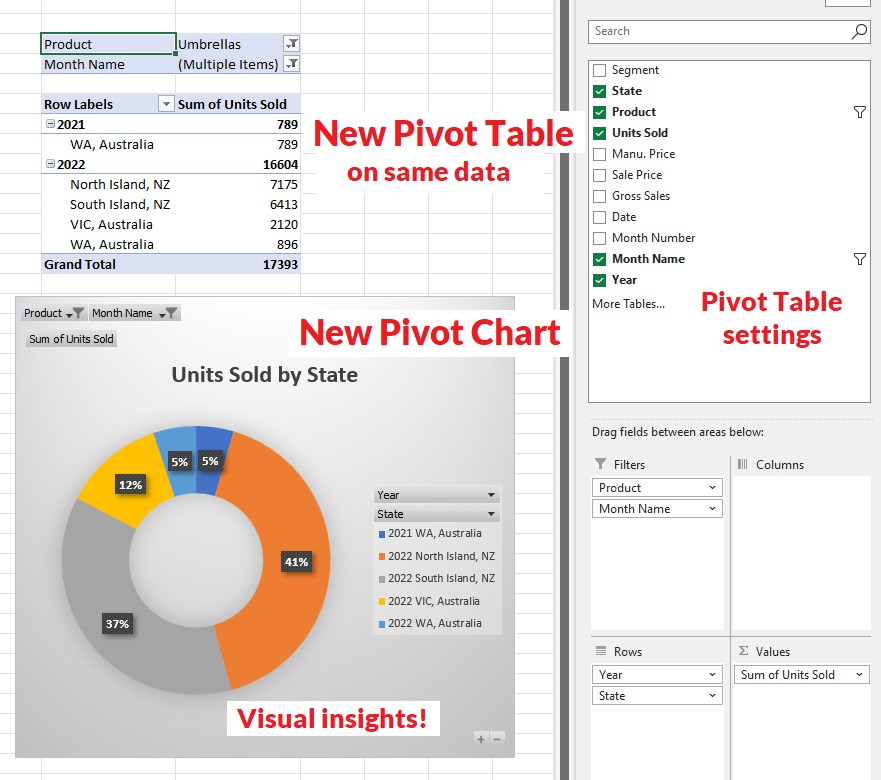Check the Manu. Price field checkbox
The image size is (881, 780).
600,154
